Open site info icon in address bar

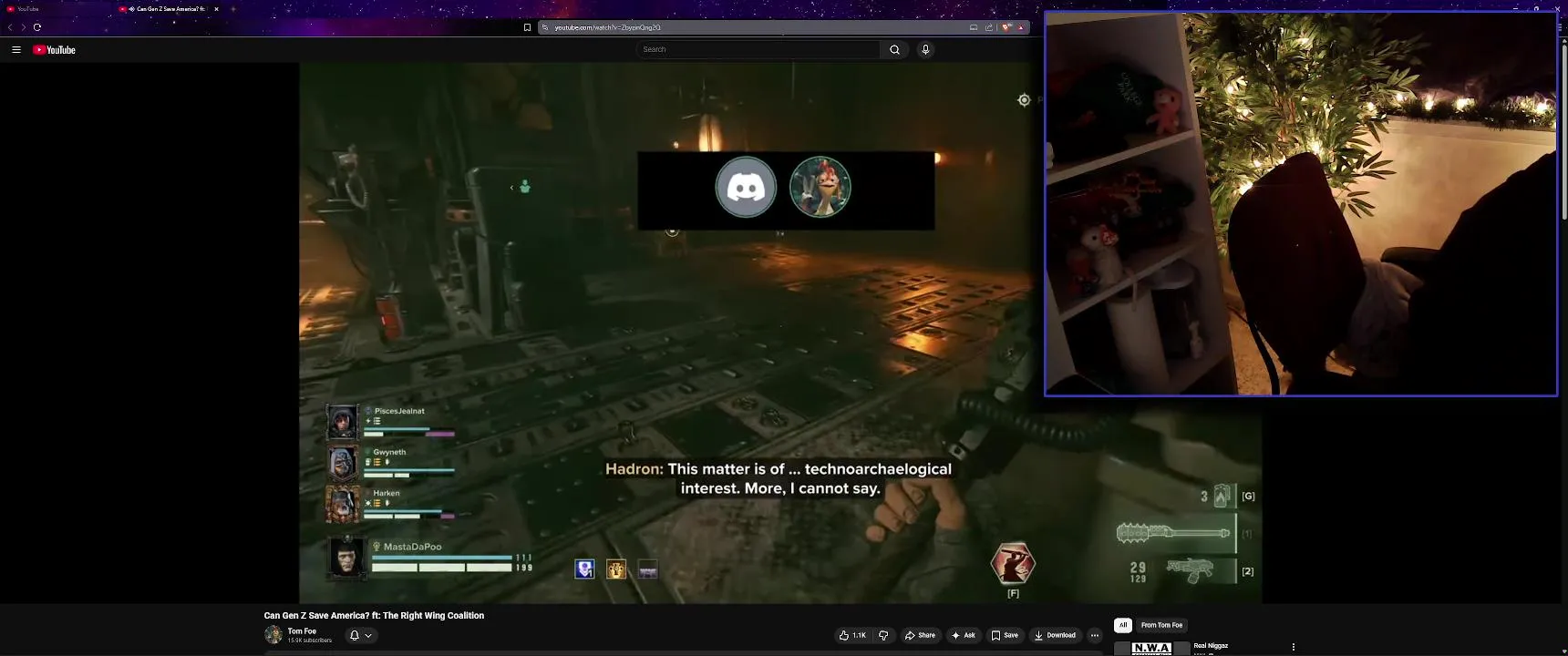click(x=545, y=27)
